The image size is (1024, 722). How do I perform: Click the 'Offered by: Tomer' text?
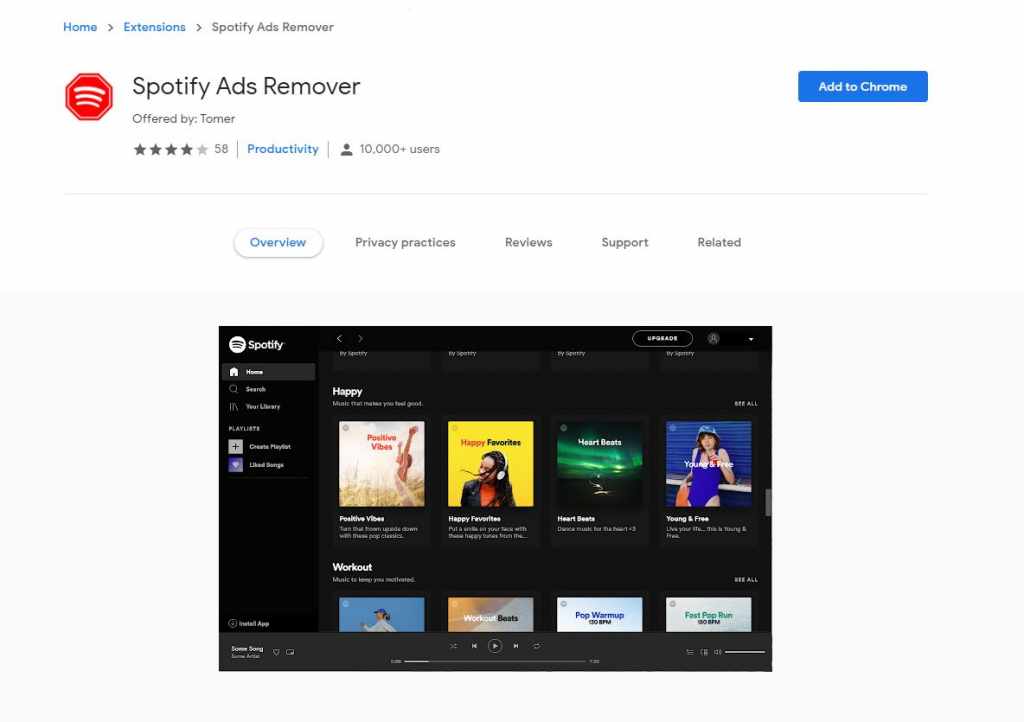click(x=184, y=118)
